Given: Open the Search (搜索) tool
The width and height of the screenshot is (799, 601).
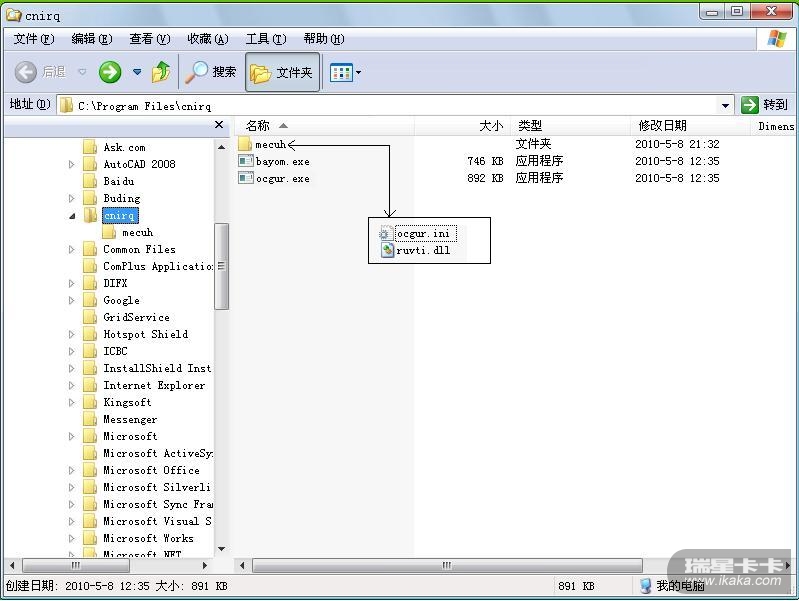Looking at the screenshot, I should 210,72.
